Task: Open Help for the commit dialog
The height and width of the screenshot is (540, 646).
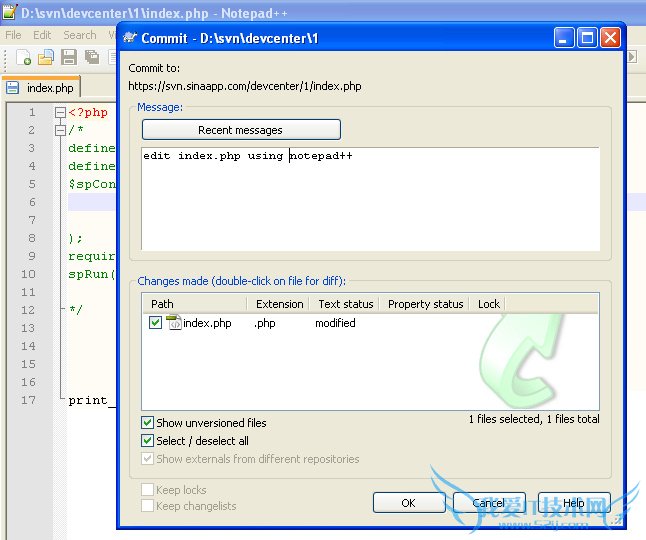Action: point(574,503)
